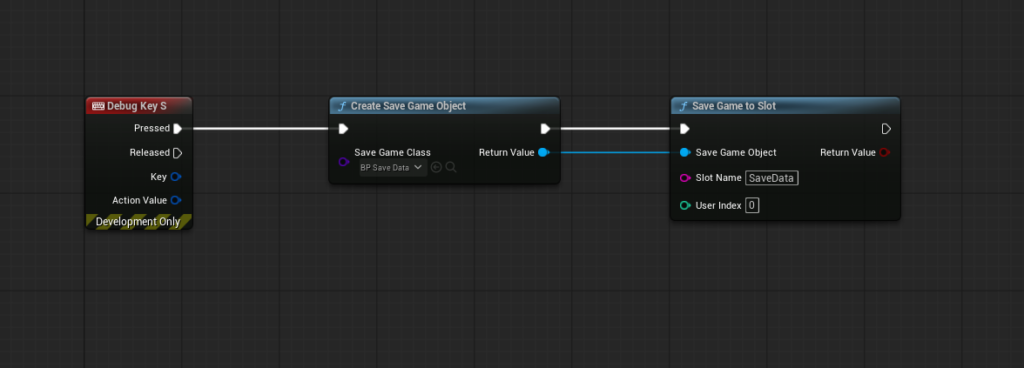Click the Action Value output pin
The image size is (1024, 368).
coord(176,200)
